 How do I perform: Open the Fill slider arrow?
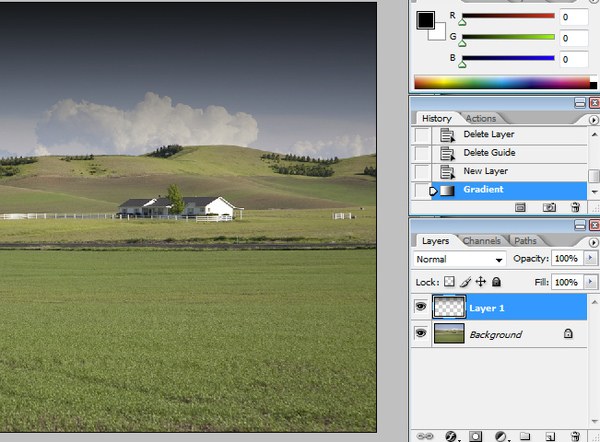pos(590,282)
